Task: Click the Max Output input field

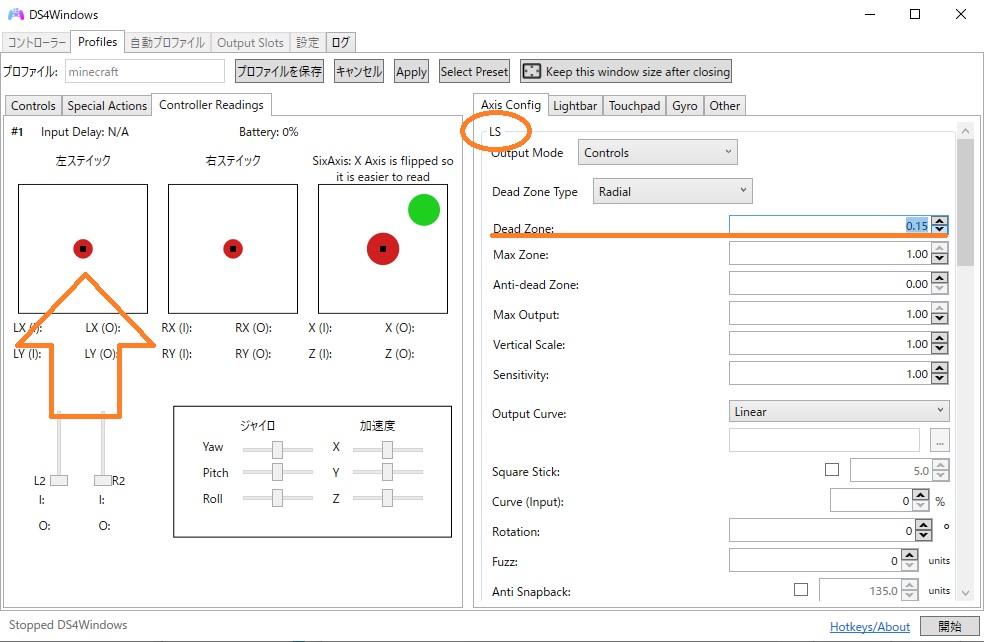Action: point(829,314)
